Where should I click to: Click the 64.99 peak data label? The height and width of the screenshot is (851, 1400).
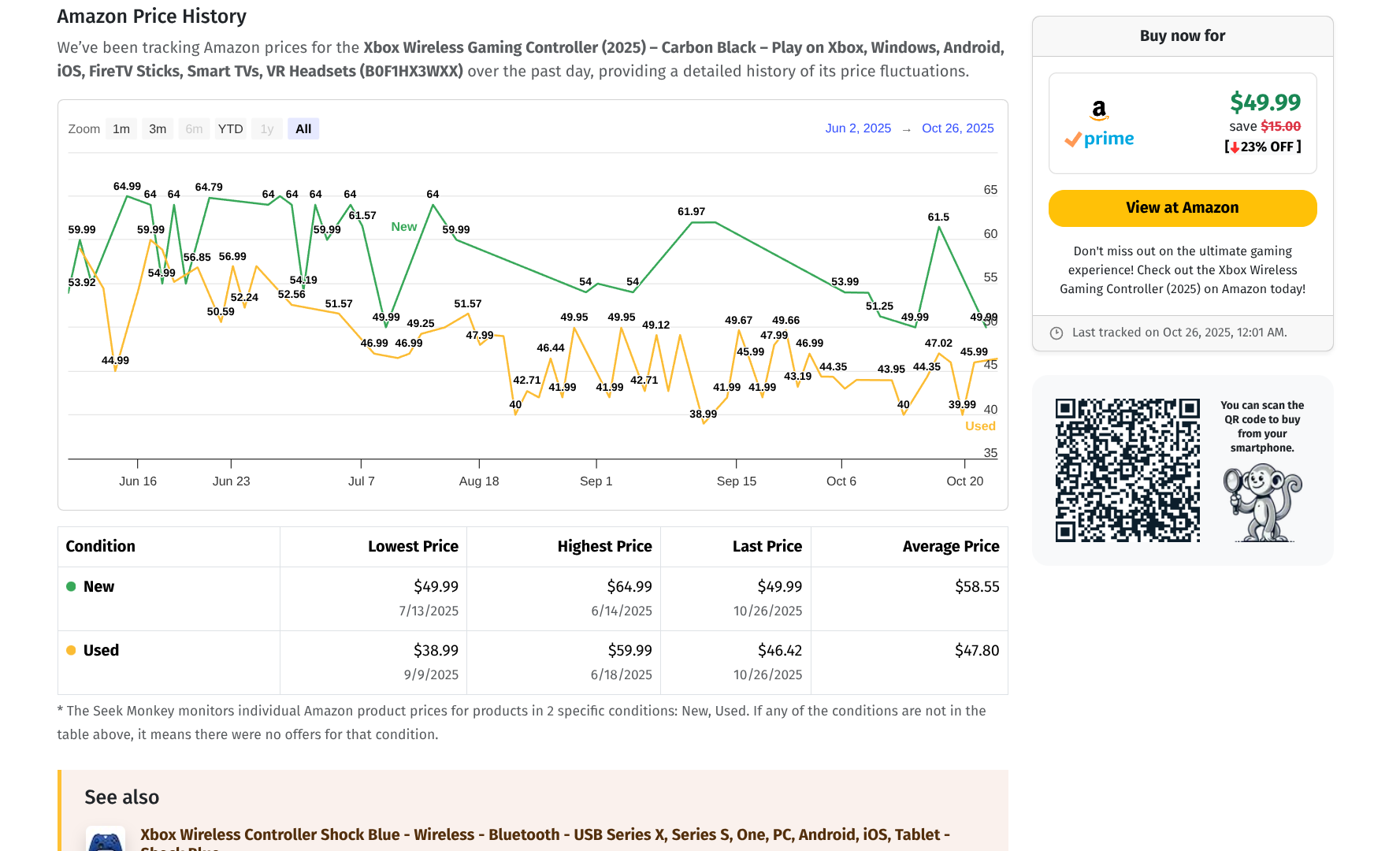[127, 187]
